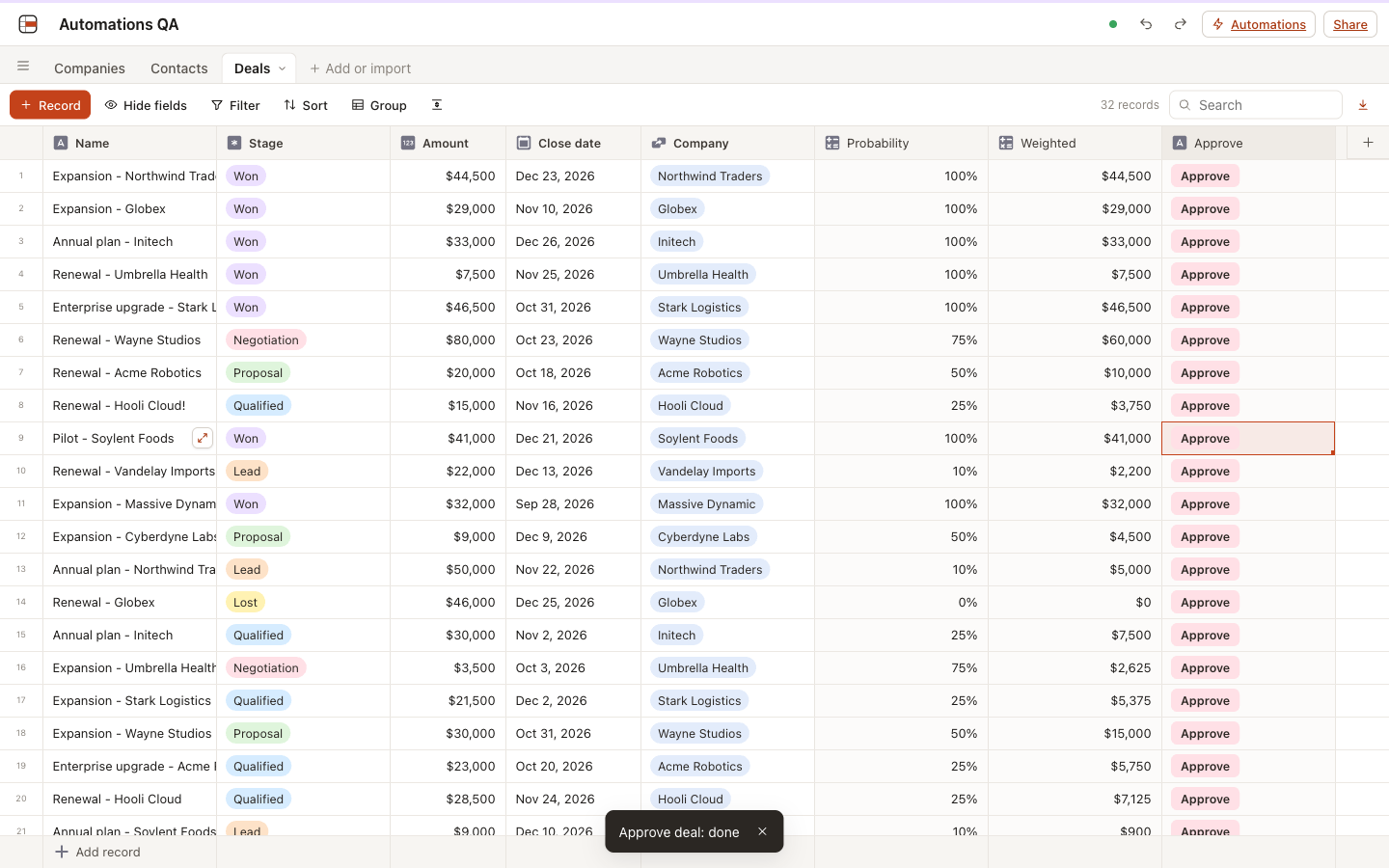Click the Weighted column header
Image resolution: width=1389 pixels, height=868 pixels.
tap(1076, 143)
